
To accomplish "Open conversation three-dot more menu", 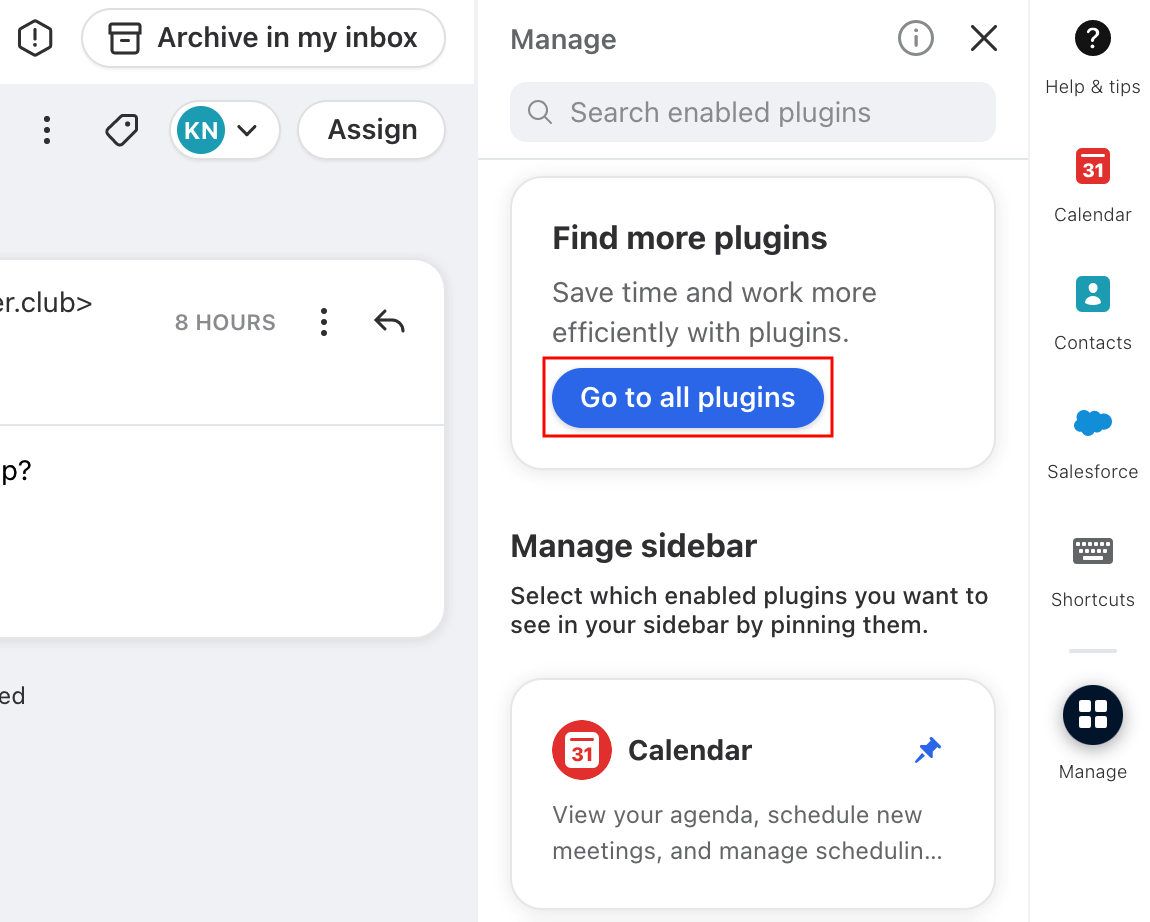I will [x=47, y=131].
